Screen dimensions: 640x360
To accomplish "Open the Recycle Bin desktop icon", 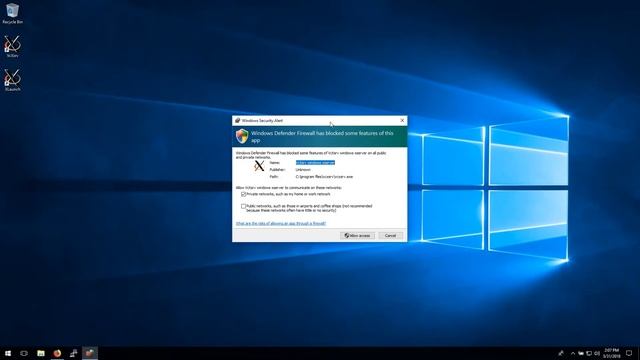I will pos(12,13).
